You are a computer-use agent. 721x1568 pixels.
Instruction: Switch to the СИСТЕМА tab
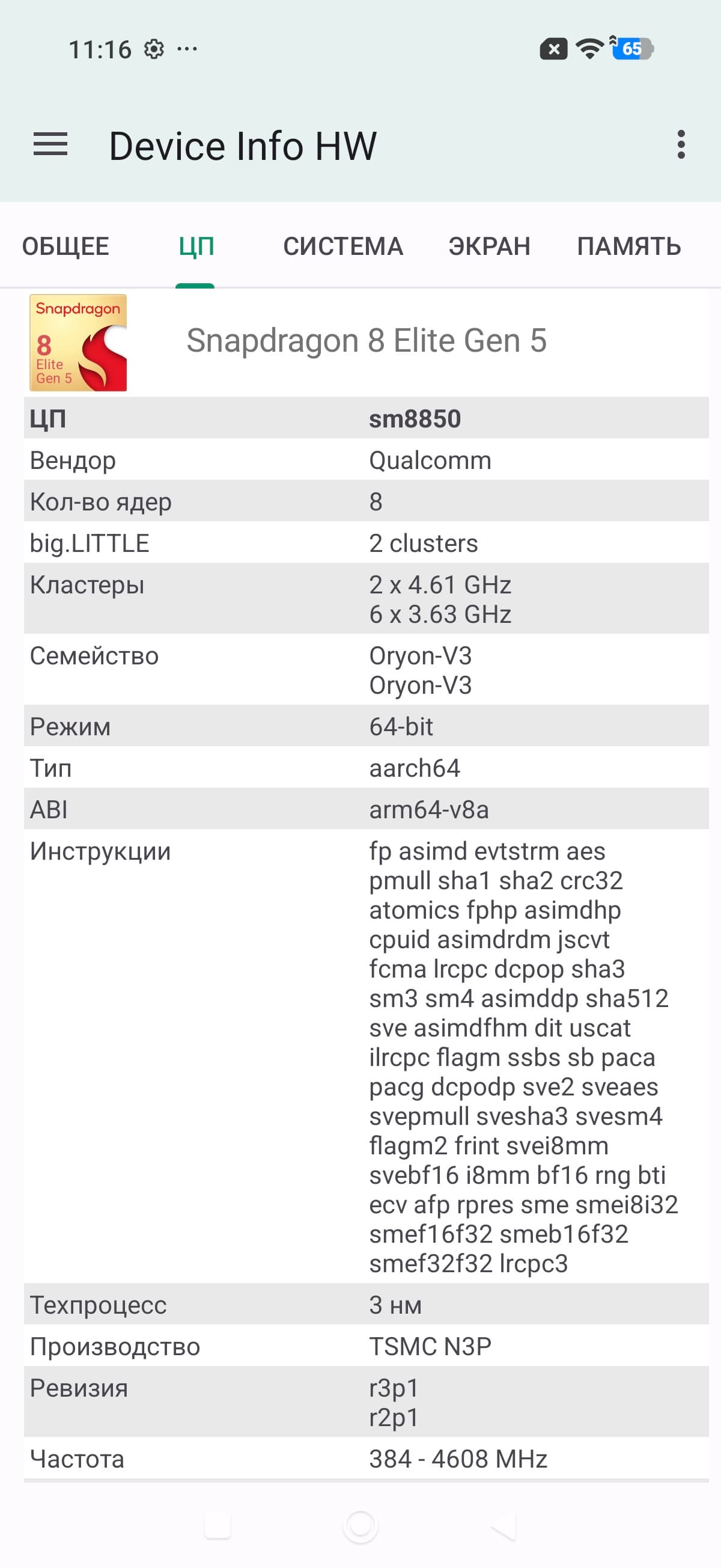tap(343, 247)
